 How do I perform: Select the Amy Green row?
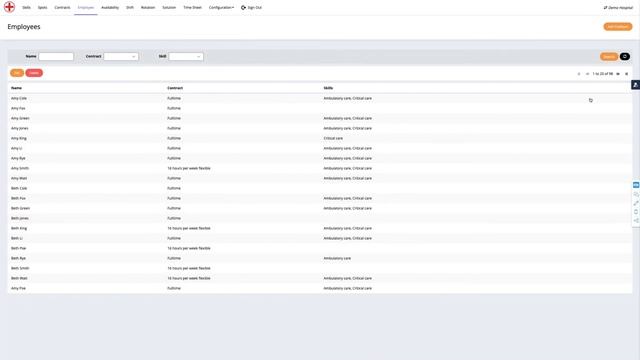point(320,118)
